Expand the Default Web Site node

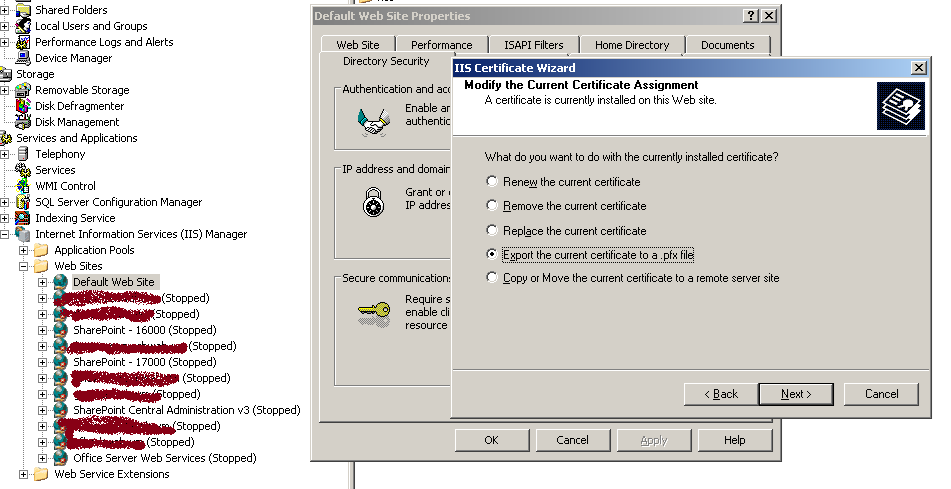click(42, 282)
